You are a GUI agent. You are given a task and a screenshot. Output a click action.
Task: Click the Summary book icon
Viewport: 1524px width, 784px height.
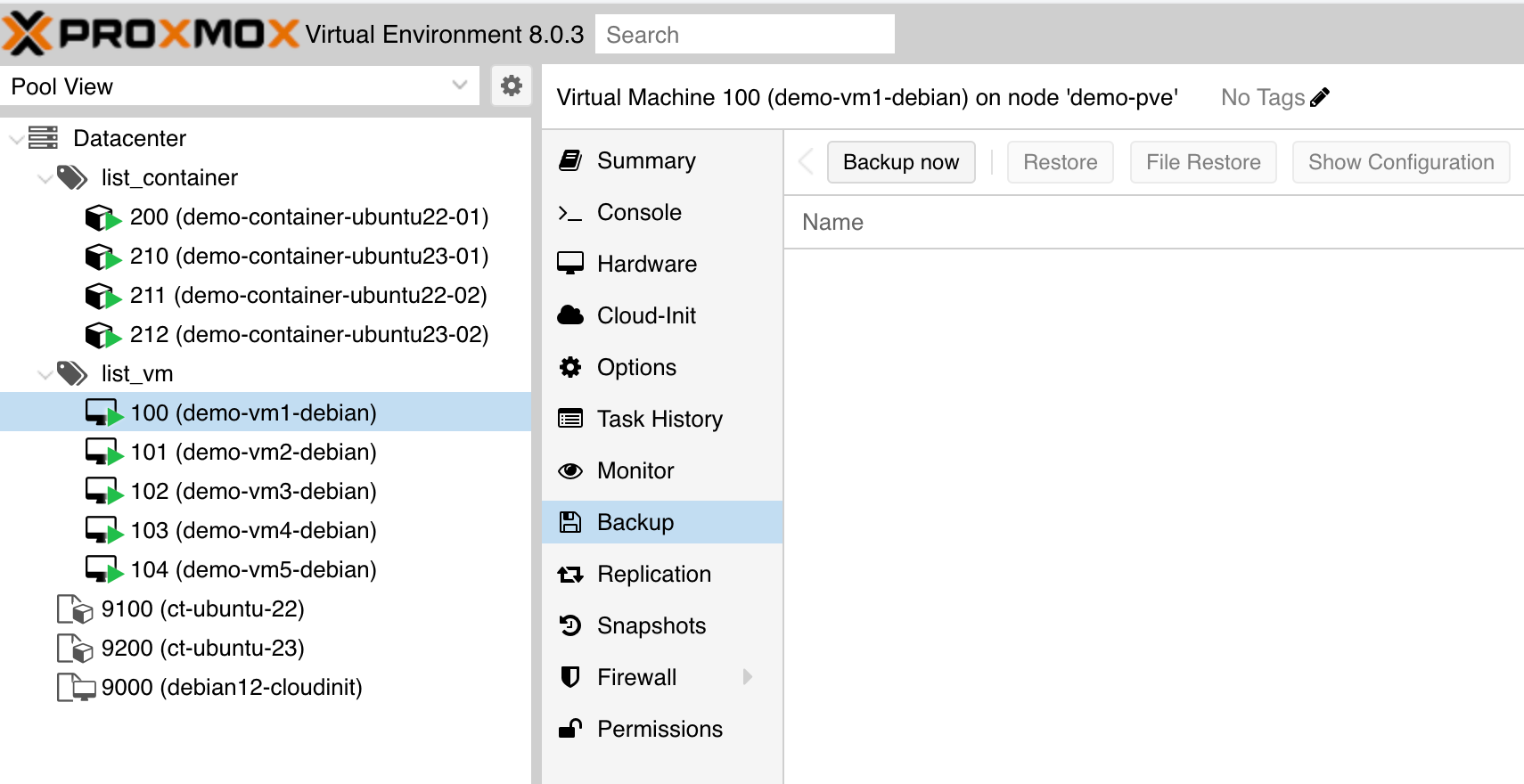(x=570, y=160)
